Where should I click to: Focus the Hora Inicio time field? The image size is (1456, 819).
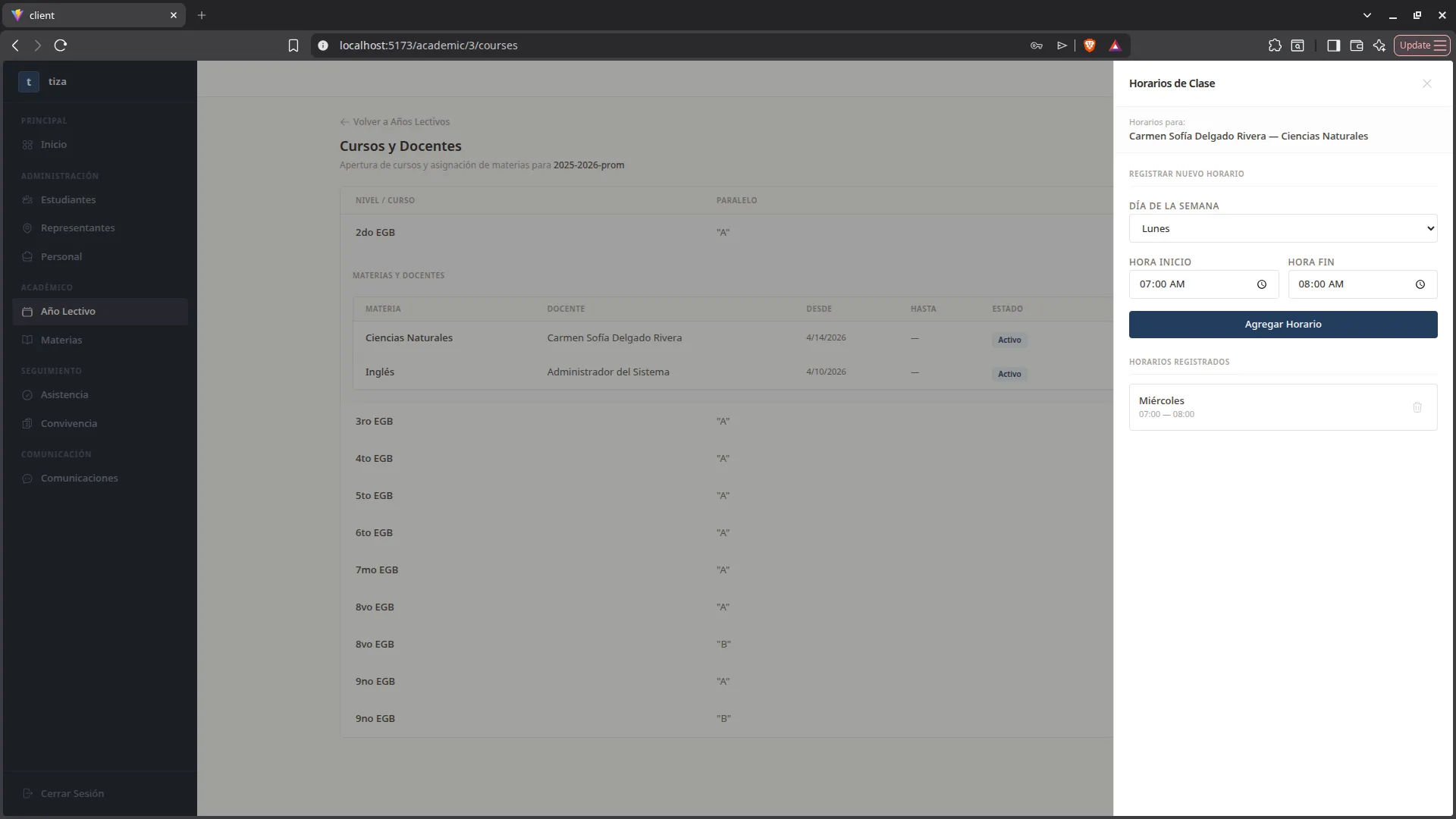1203,284
